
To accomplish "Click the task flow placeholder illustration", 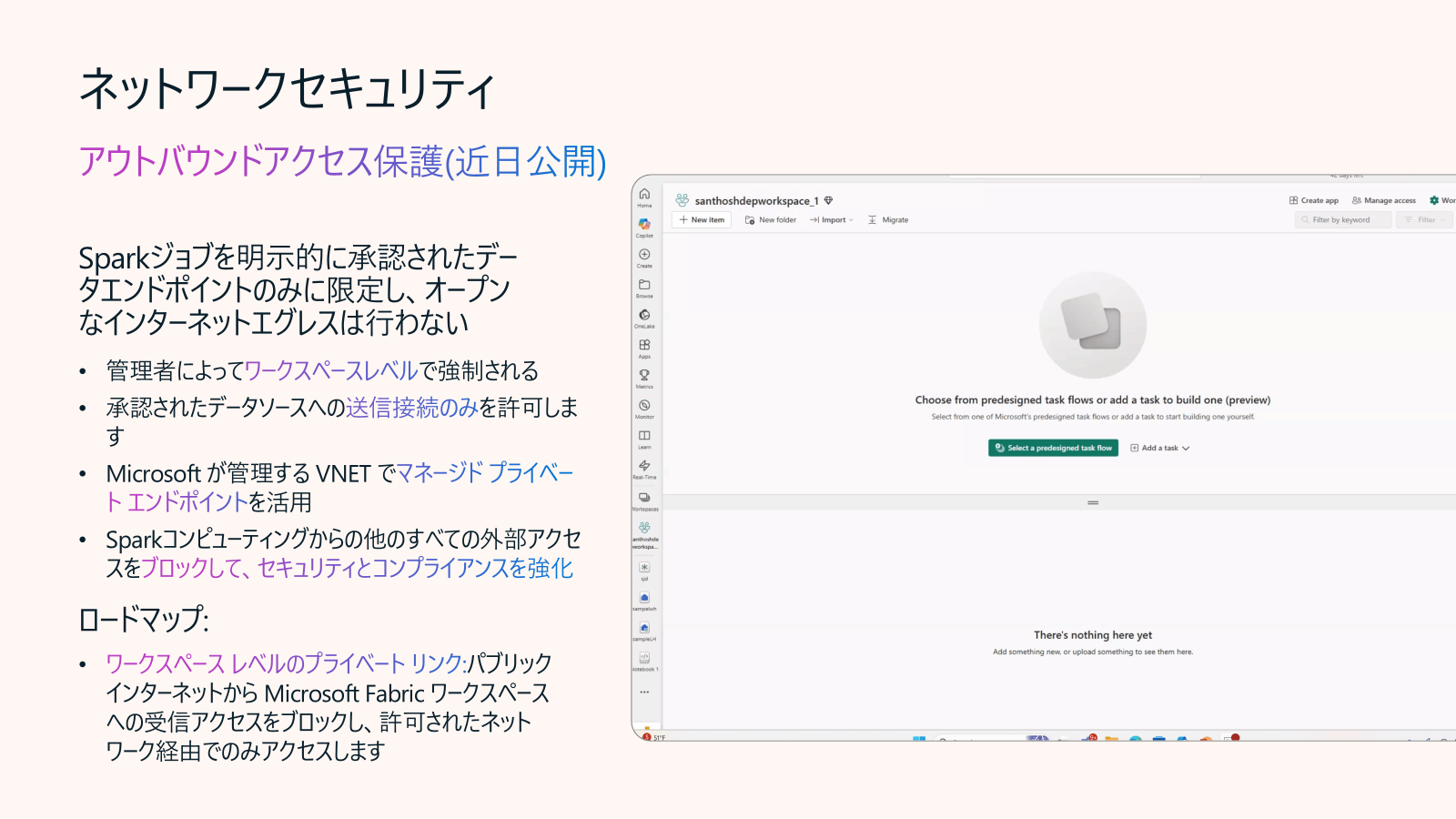I will tap(1093, 325).
